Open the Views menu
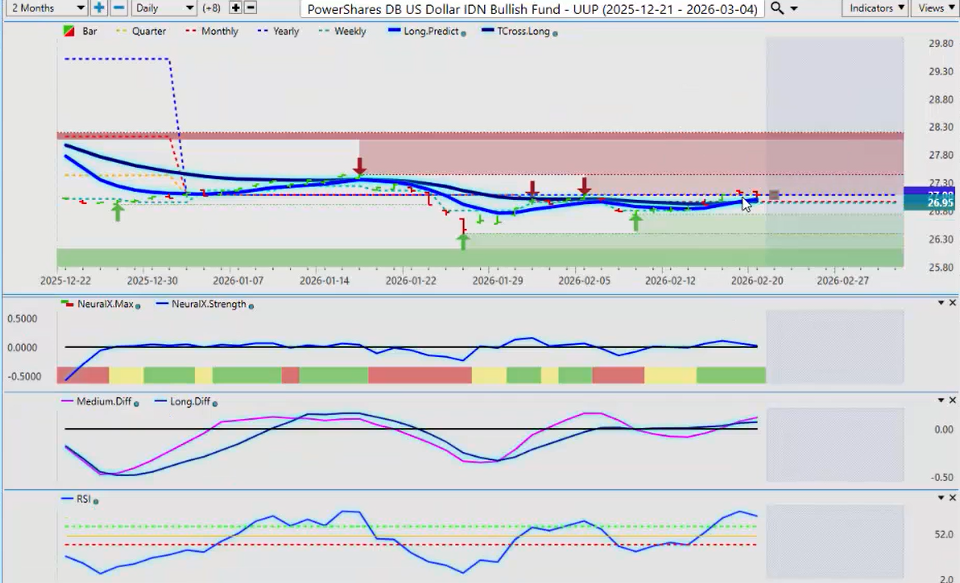This screenshot has width=960, height=583. (x=934, y=8)
